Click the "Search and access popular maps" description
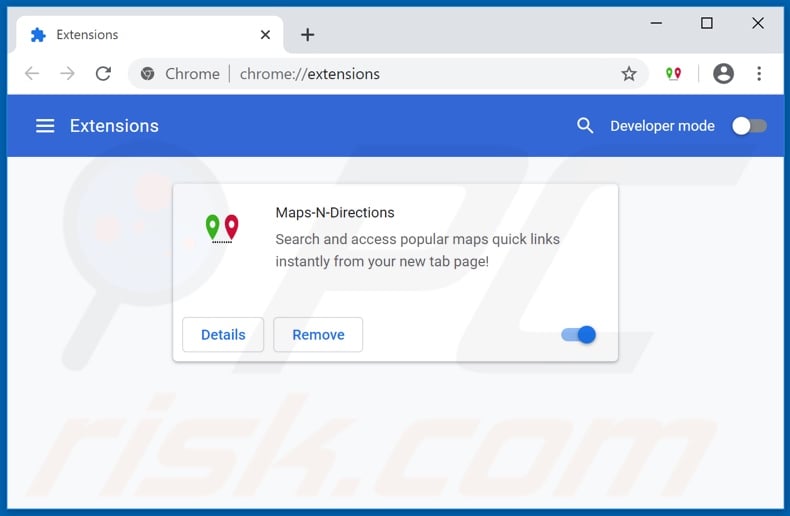 (x=417, y=250)
